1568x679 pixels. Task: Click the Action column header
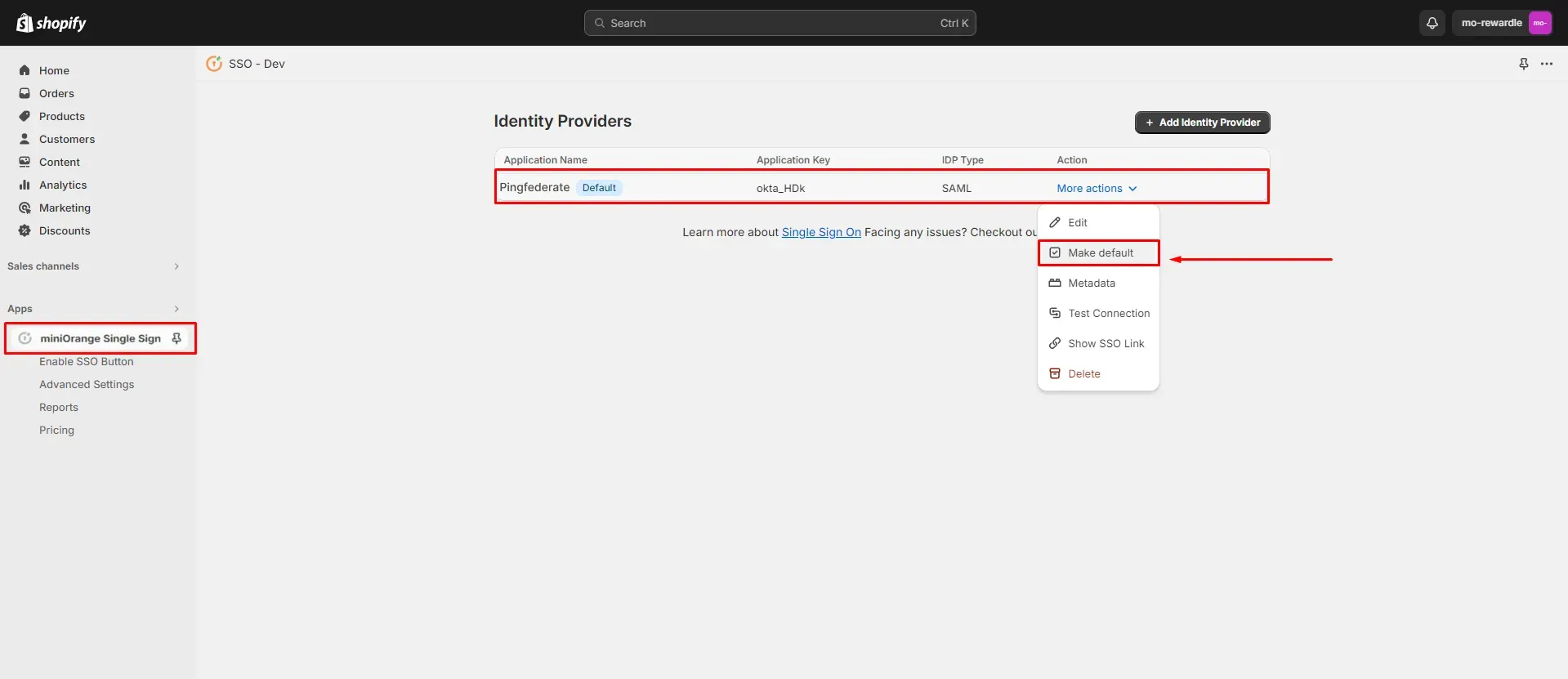(x=1071, y=160)
